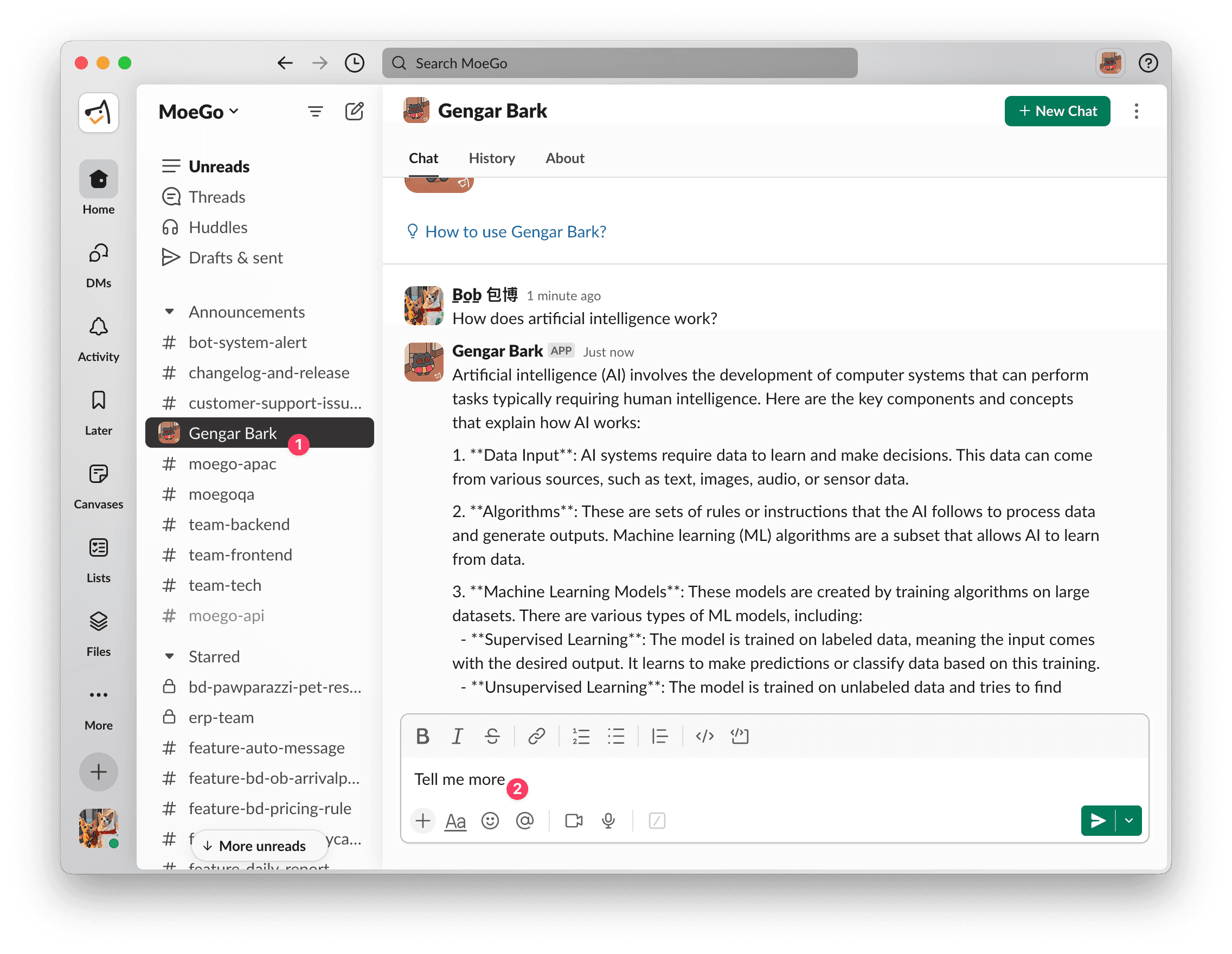
Task: Open Files in the sidebar
Action: click(x=98, y=634)
